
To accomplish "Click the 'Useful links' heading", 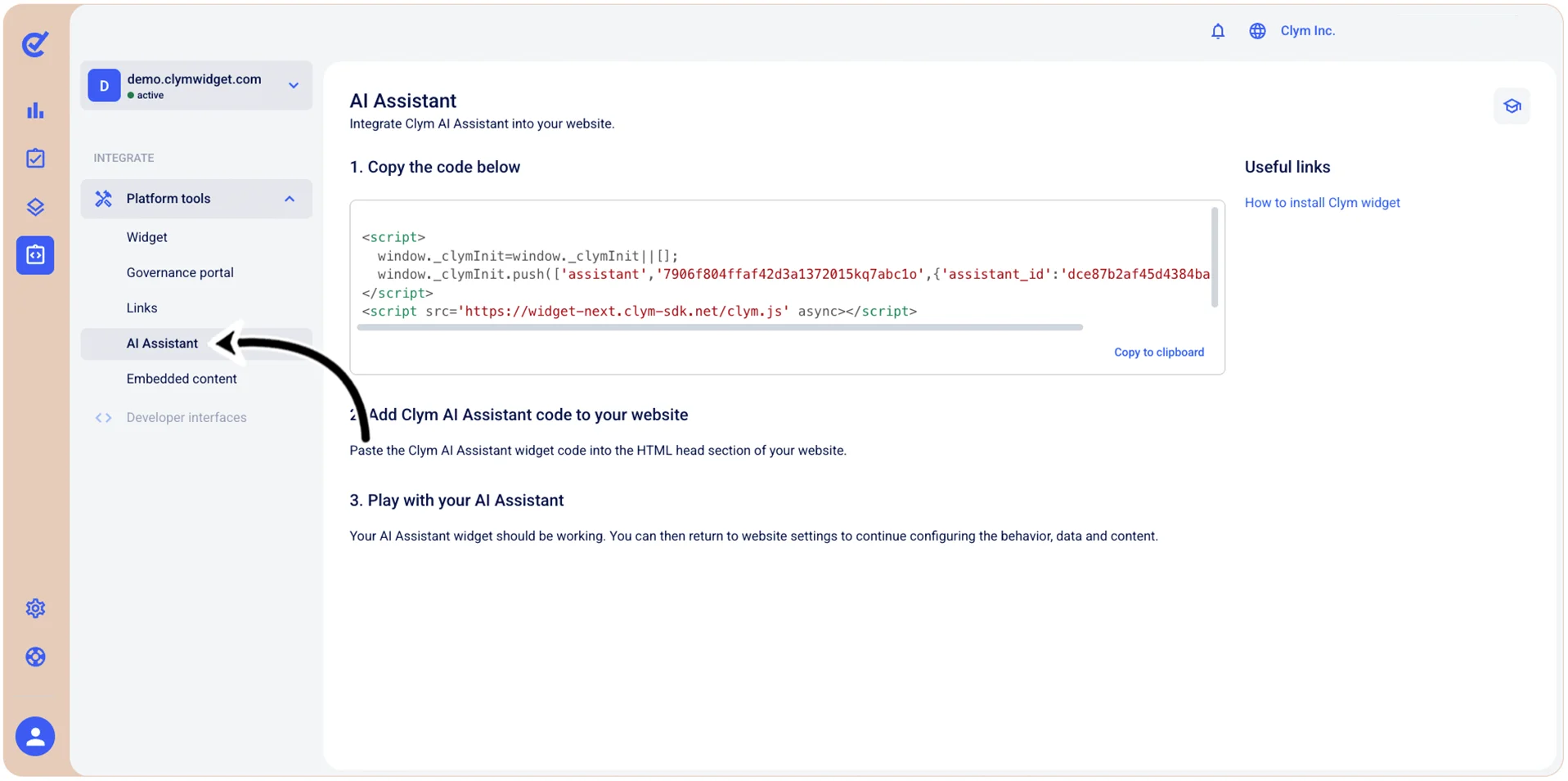I will pos(1287,167).
